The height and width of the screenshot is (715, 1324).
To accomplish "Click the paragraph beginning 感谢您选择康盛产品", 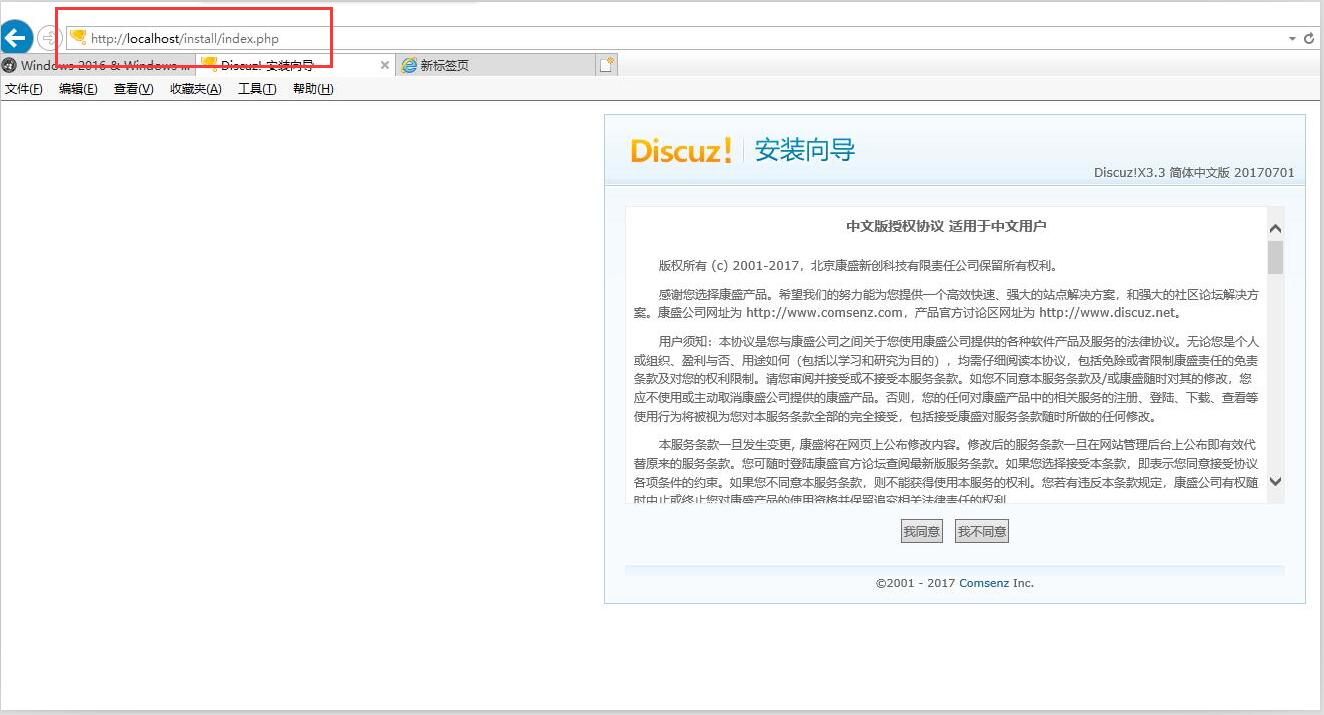I will (946, 303).
